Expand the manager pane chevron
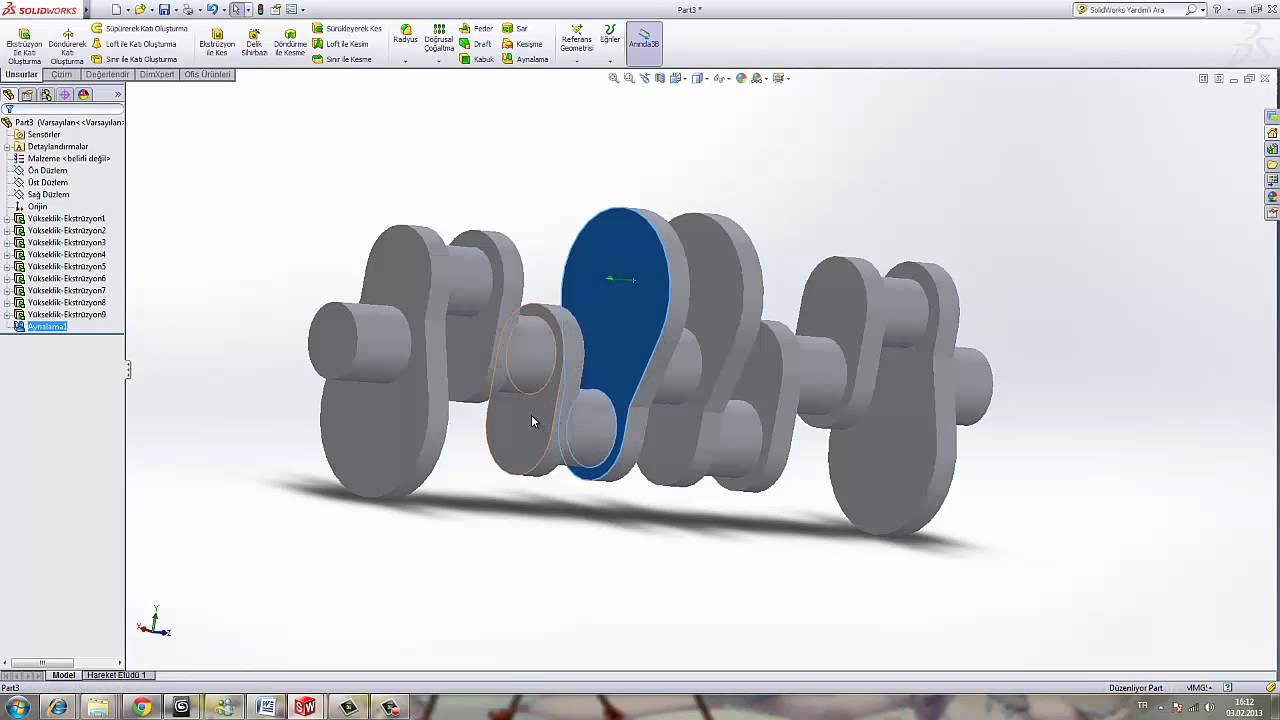 click(118, 95)
